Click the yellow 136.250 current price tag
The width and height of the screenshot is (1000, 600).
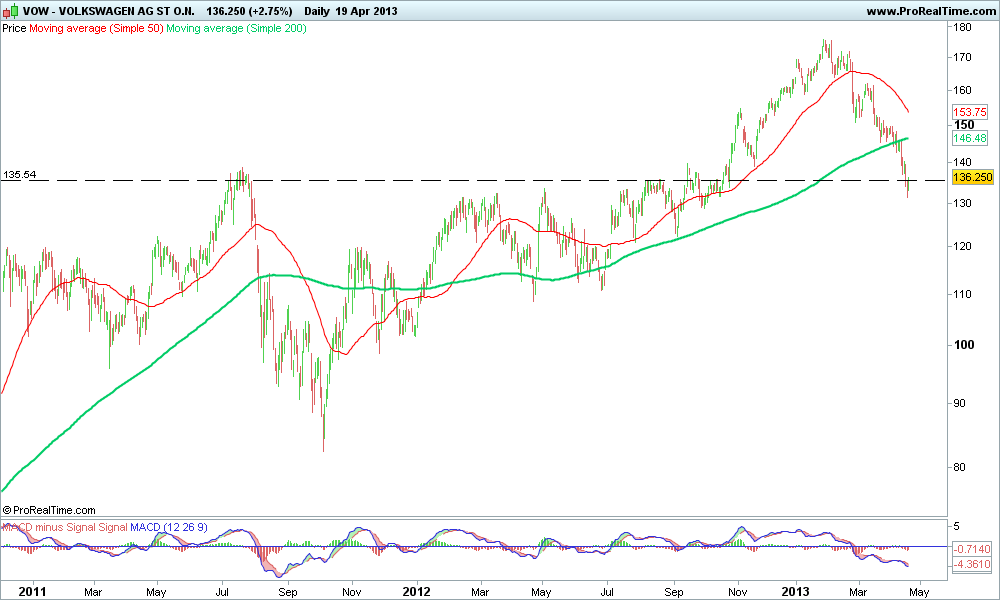tap(972, 177)
